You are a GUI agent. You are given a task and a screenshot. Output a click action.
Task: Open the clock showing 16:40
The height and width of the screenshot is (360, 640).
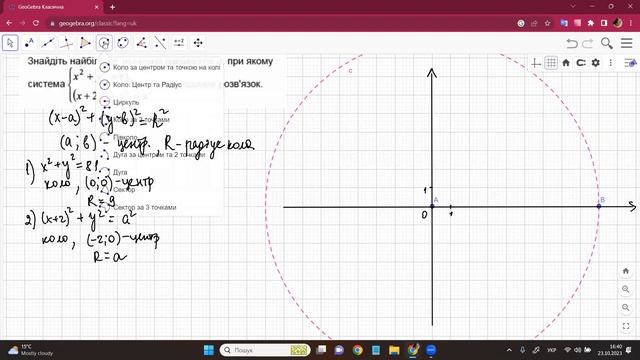pyautogui.click(x=610, y=350)
